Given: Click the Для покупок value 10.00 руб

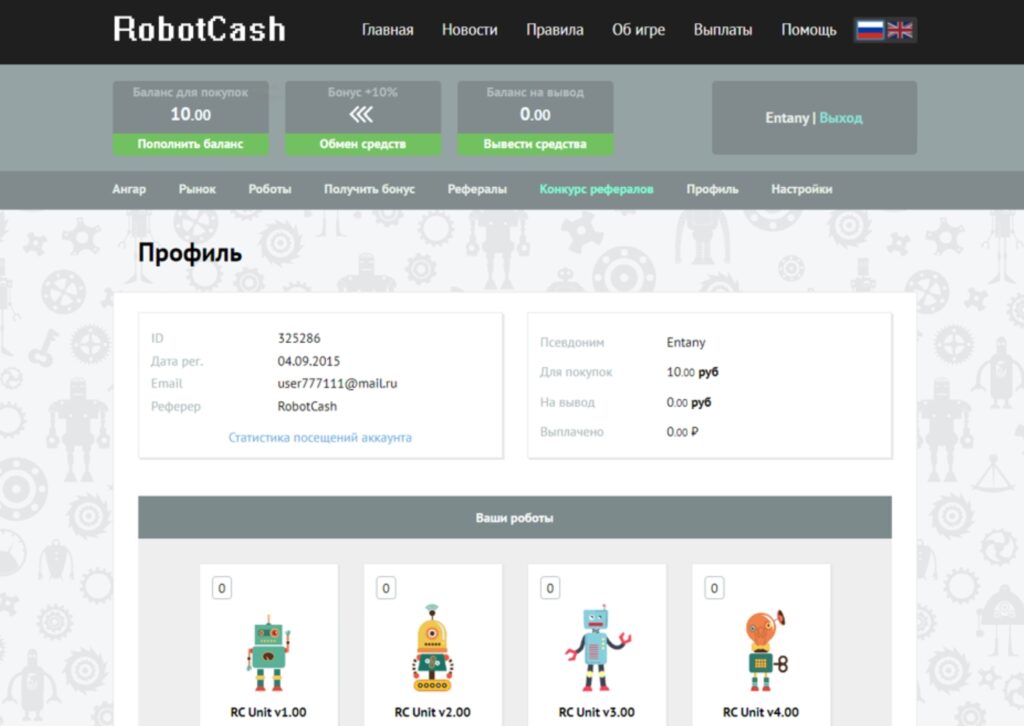Looking at the screenshot, I should [x=692, y=372].
